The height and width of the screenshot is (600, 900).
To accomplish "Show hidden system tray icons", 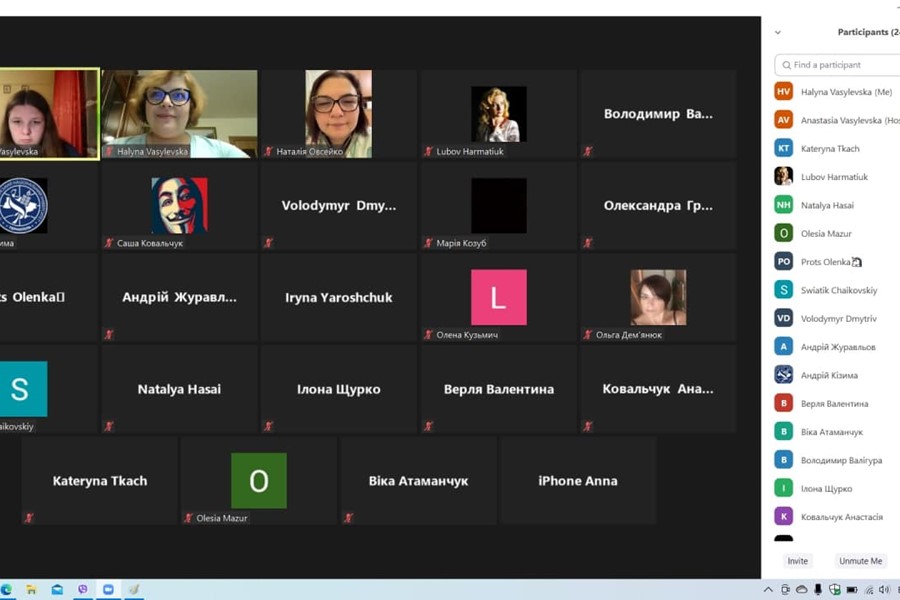I will click(768, 590).
